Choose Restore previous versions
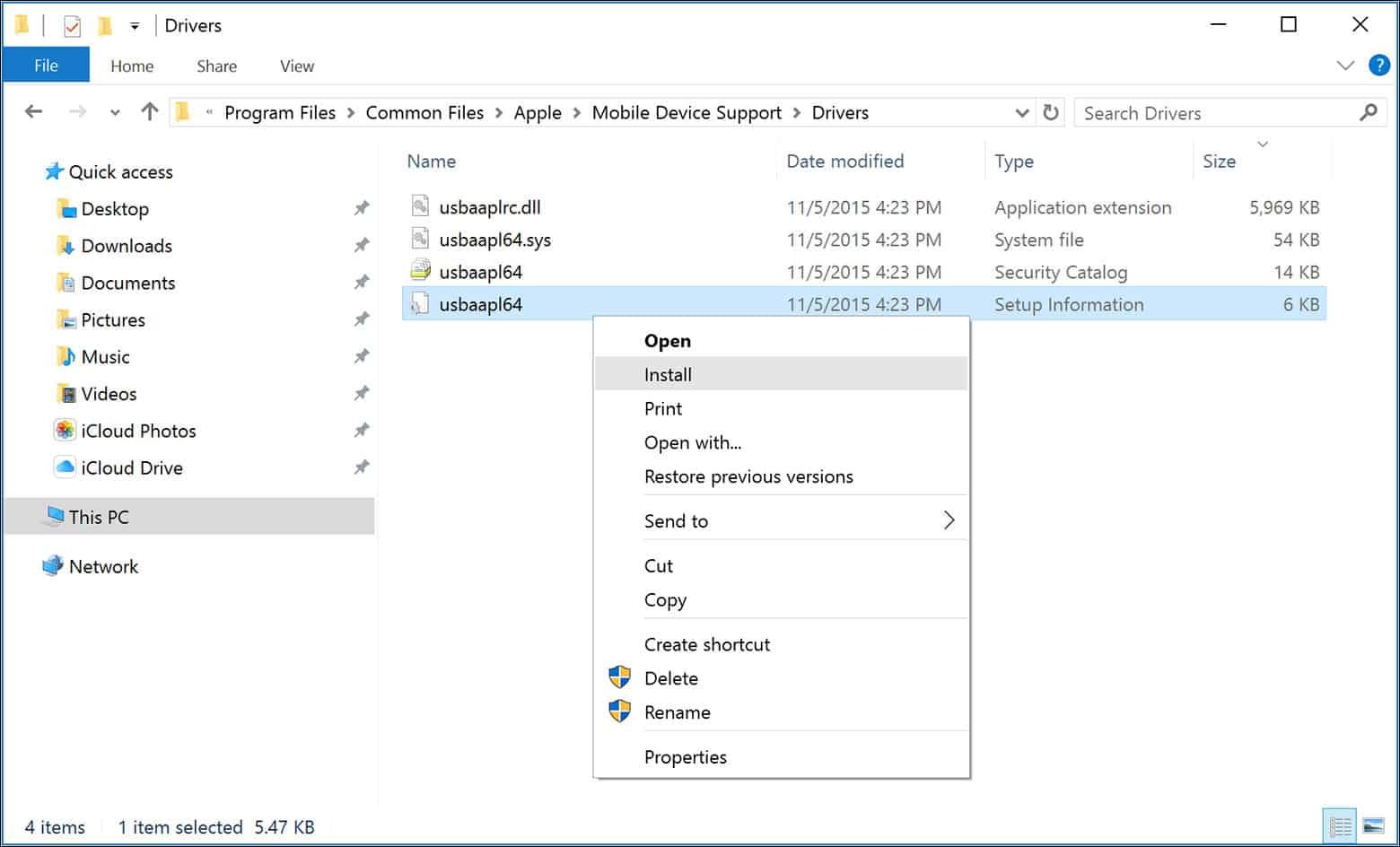Screen dimensions: 1400x847 [781, 476]
